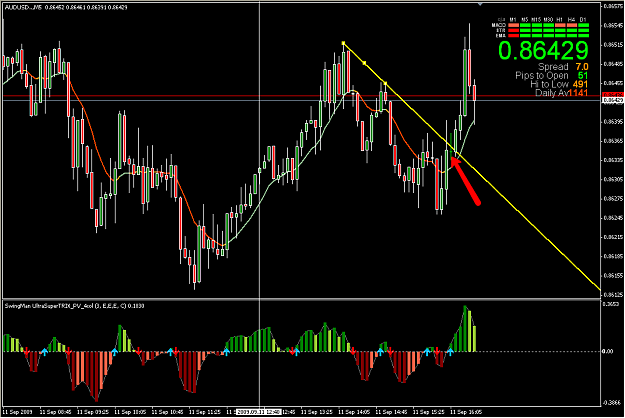Click the 11 Sep 16:05 time label
625x418 pixels.
(x=466, y=412)
